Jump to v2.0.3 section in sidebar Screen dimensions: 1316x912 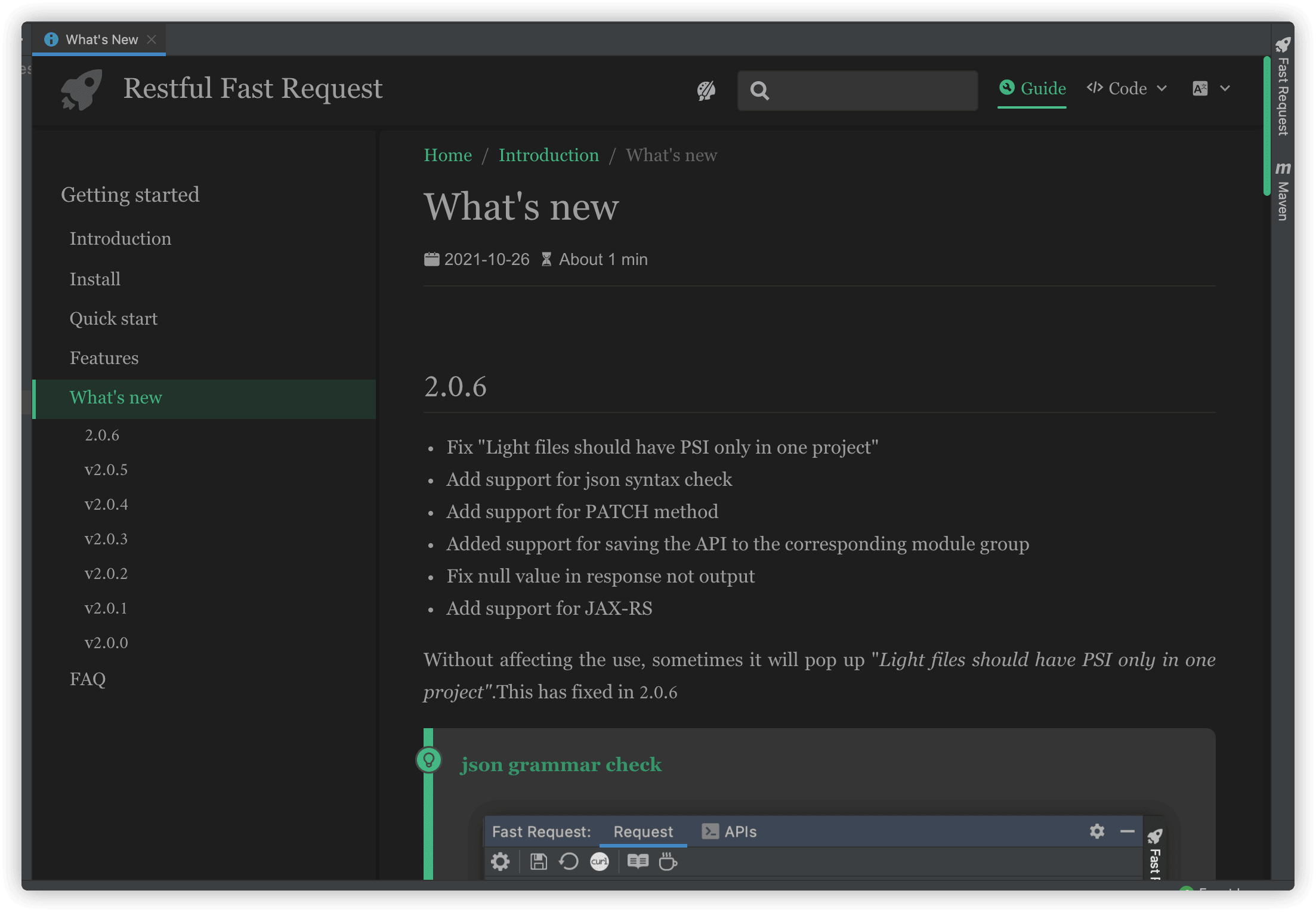tap(106, 539)
